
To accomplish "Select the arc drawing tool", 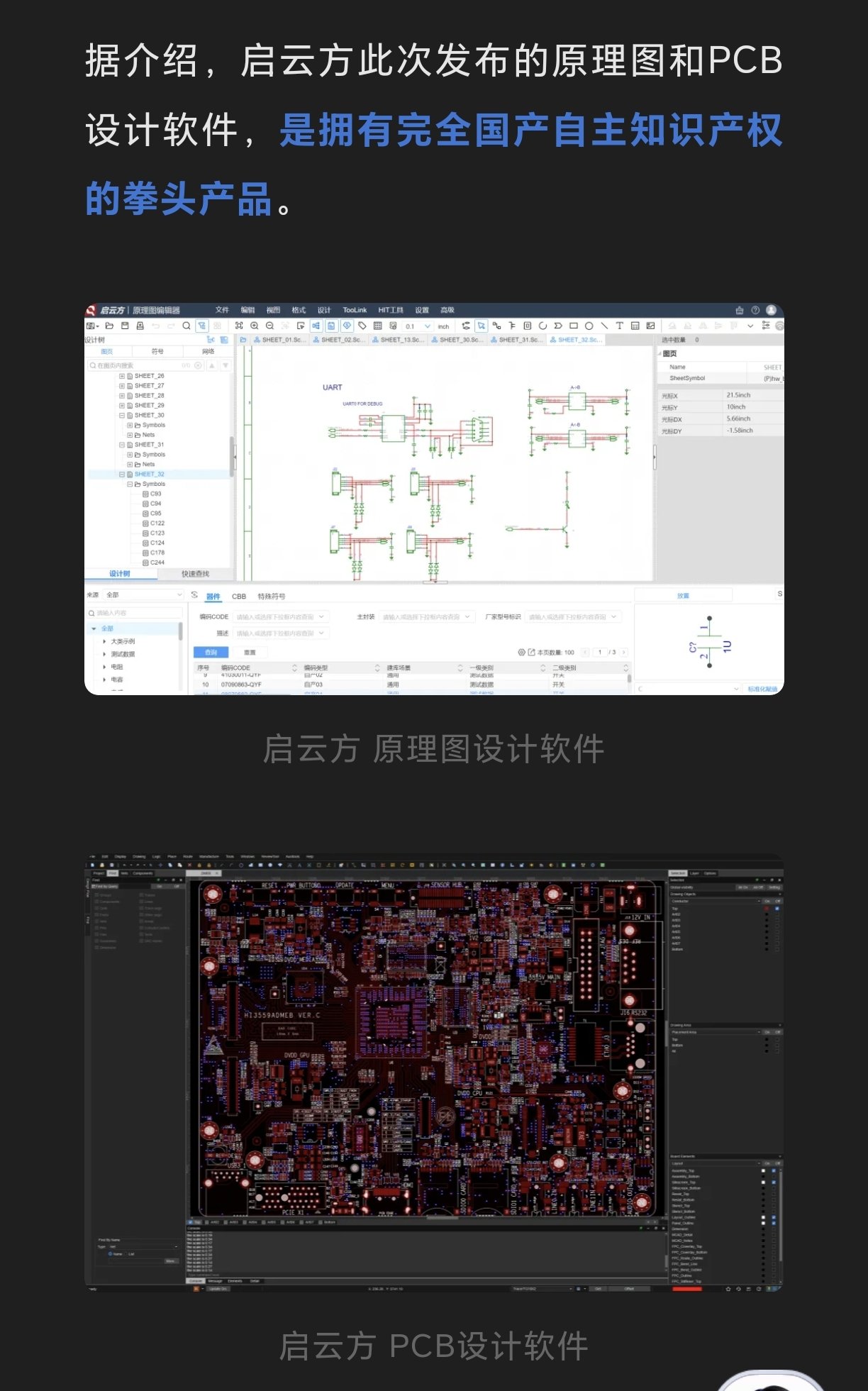I will 542,326.
